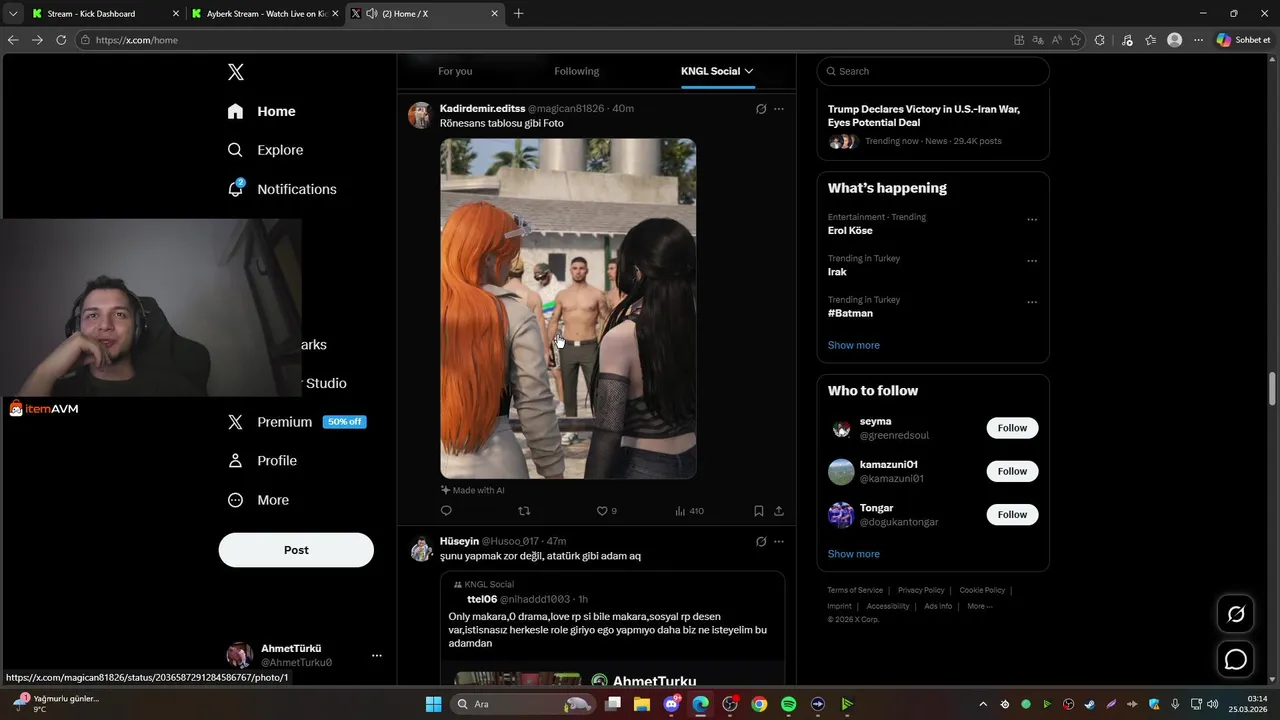Refresh the browser page

61,40
